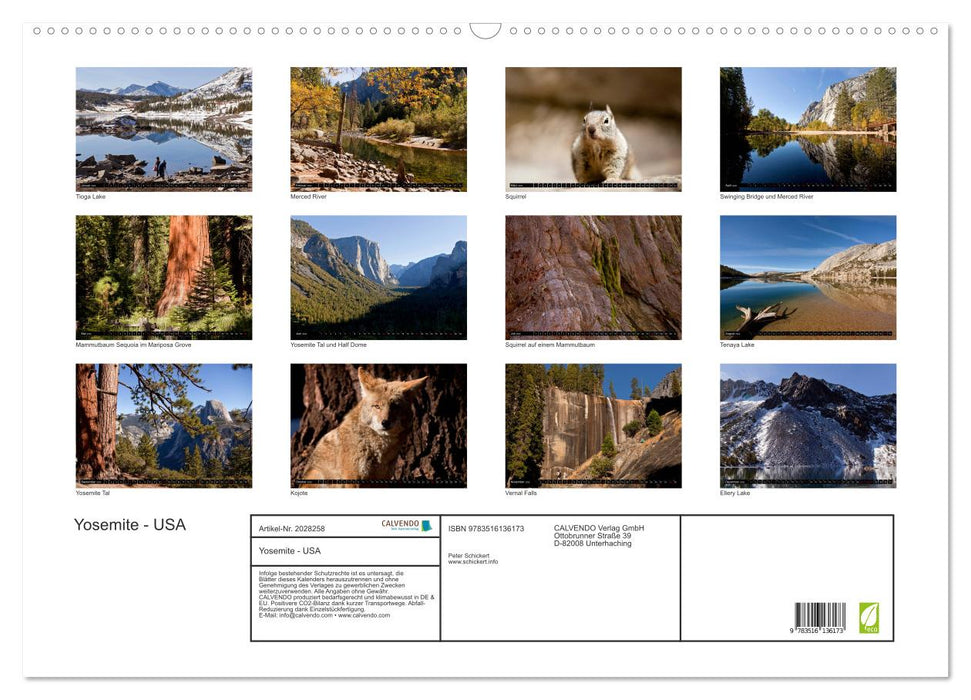Open the Yosemite Tal und Half Dome photo
The width and height of the screenshot is (971, 700).
point(378,277)
